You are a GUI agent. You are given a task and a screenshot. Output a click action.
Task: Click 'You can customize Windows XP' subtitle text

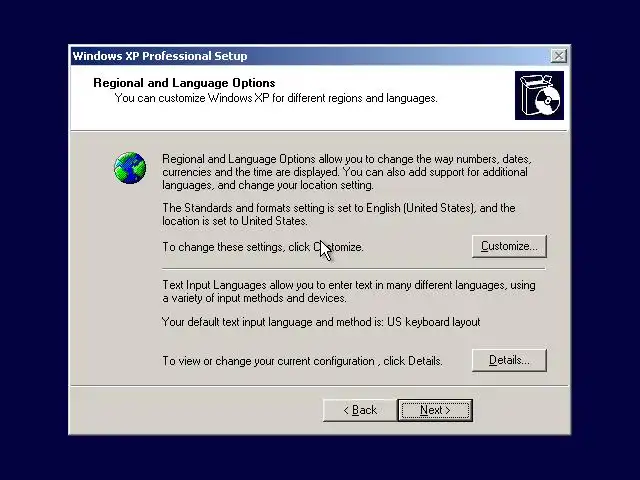(x=276, y=98)
